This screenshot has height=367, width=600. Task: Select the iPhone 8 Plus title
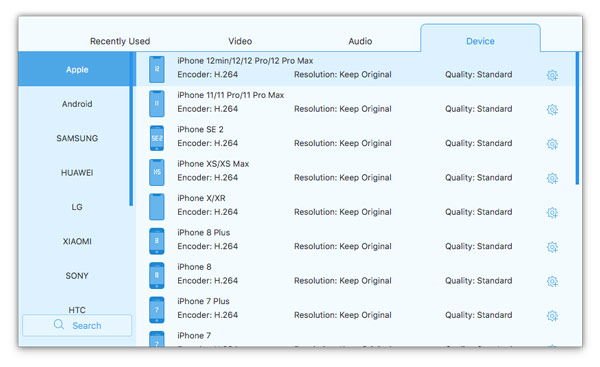click(204, 232)
